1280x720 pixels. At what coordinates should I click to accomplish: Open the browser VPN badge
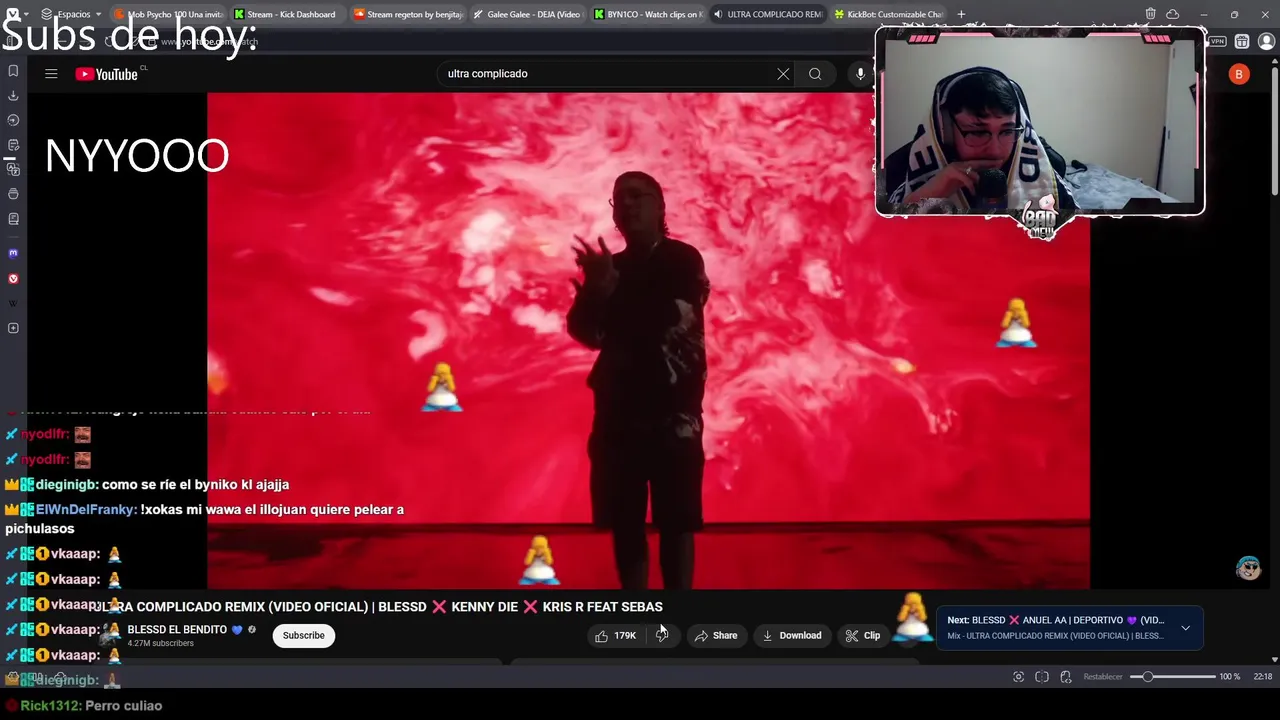point(1217,42)
